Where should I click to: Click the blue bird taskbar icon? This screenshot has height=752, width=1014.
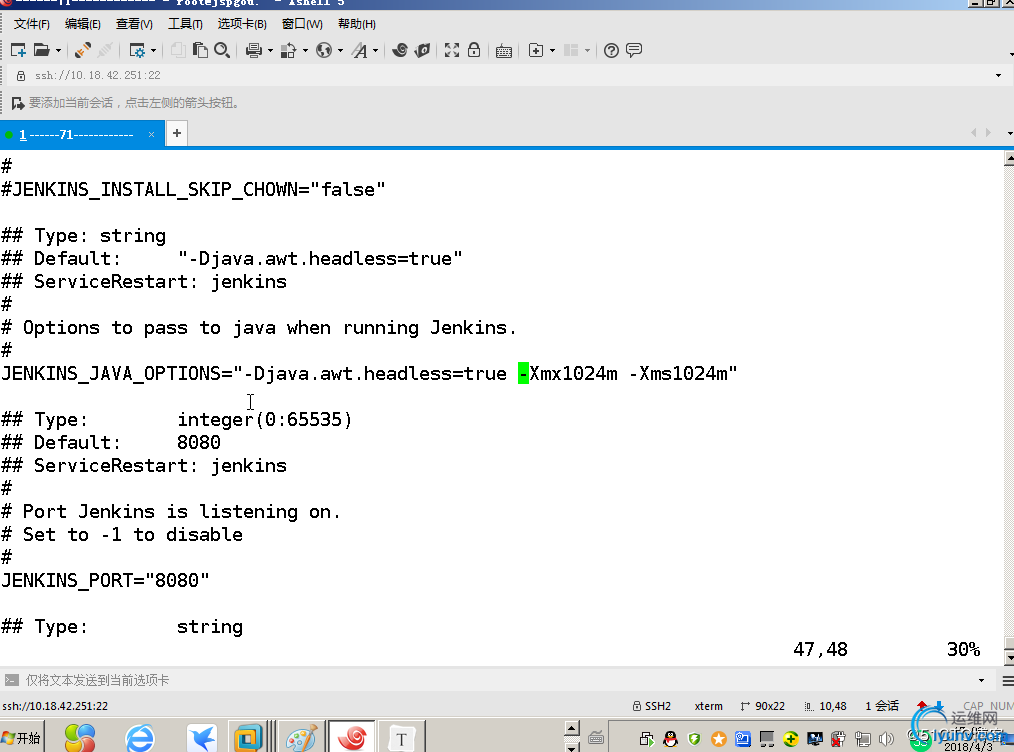coord(202,738)
